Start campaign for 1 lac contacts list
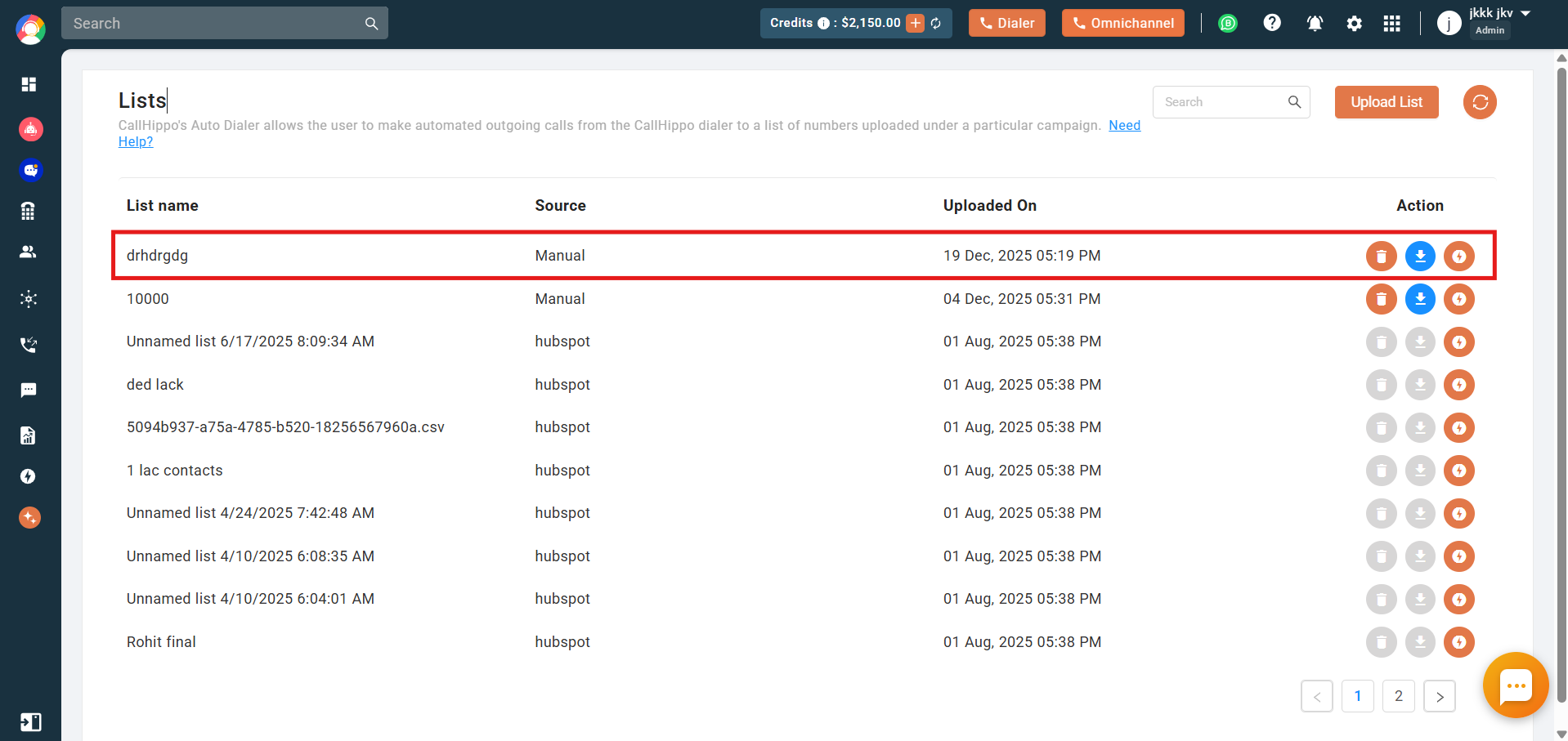1568x741 pixels. click(1459, 471)
